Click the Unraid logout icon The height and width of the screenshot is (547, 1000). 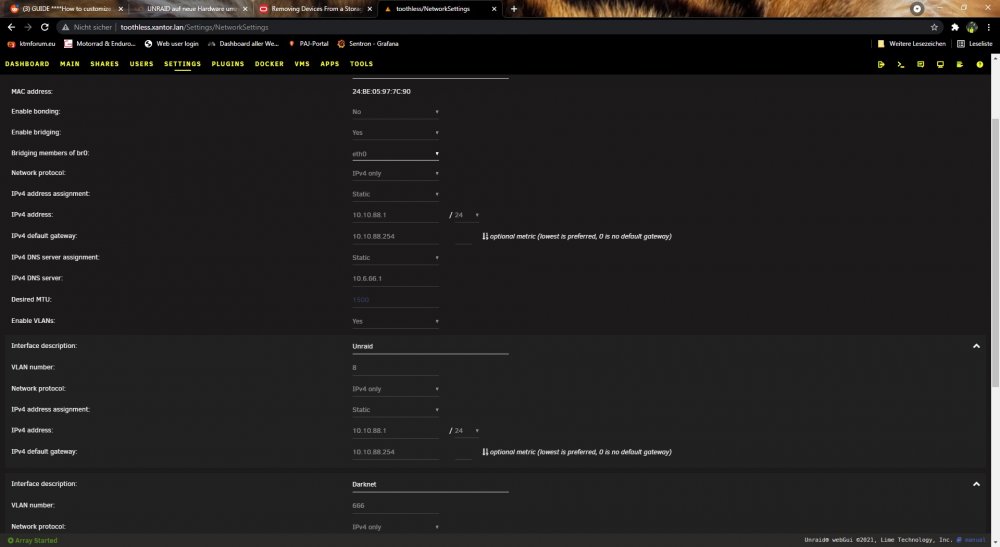click(x=881, y=64)
